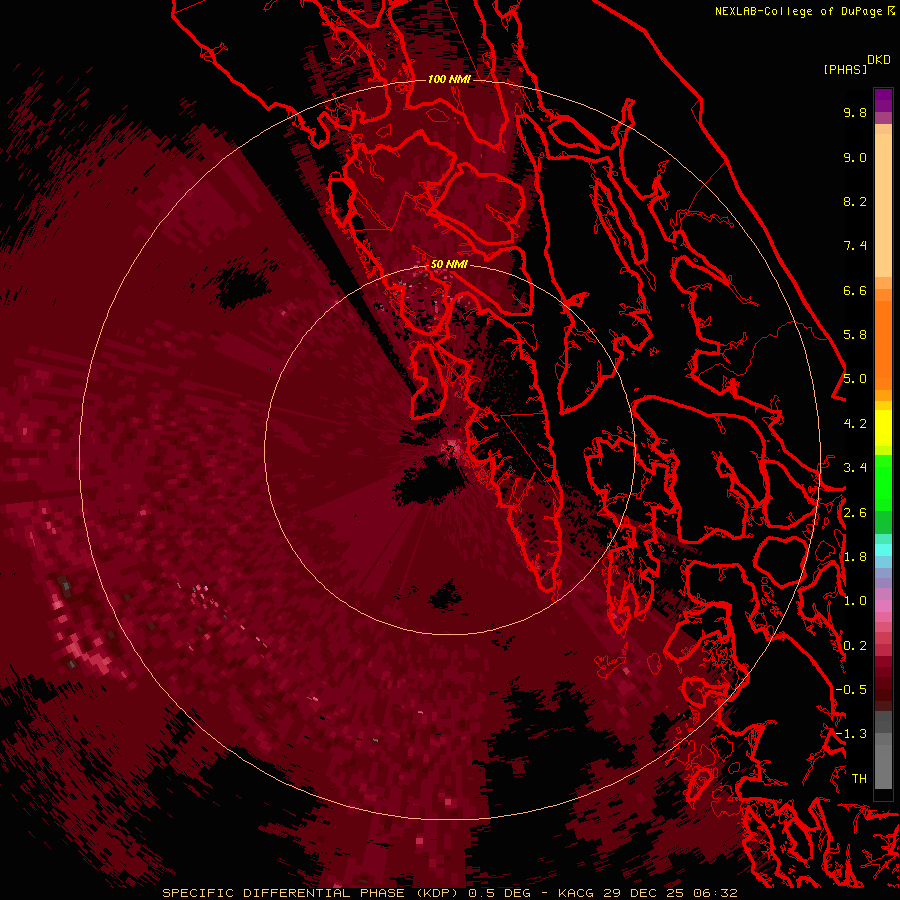Click the 100 NMI range ring label

click(x=449, y=79)
